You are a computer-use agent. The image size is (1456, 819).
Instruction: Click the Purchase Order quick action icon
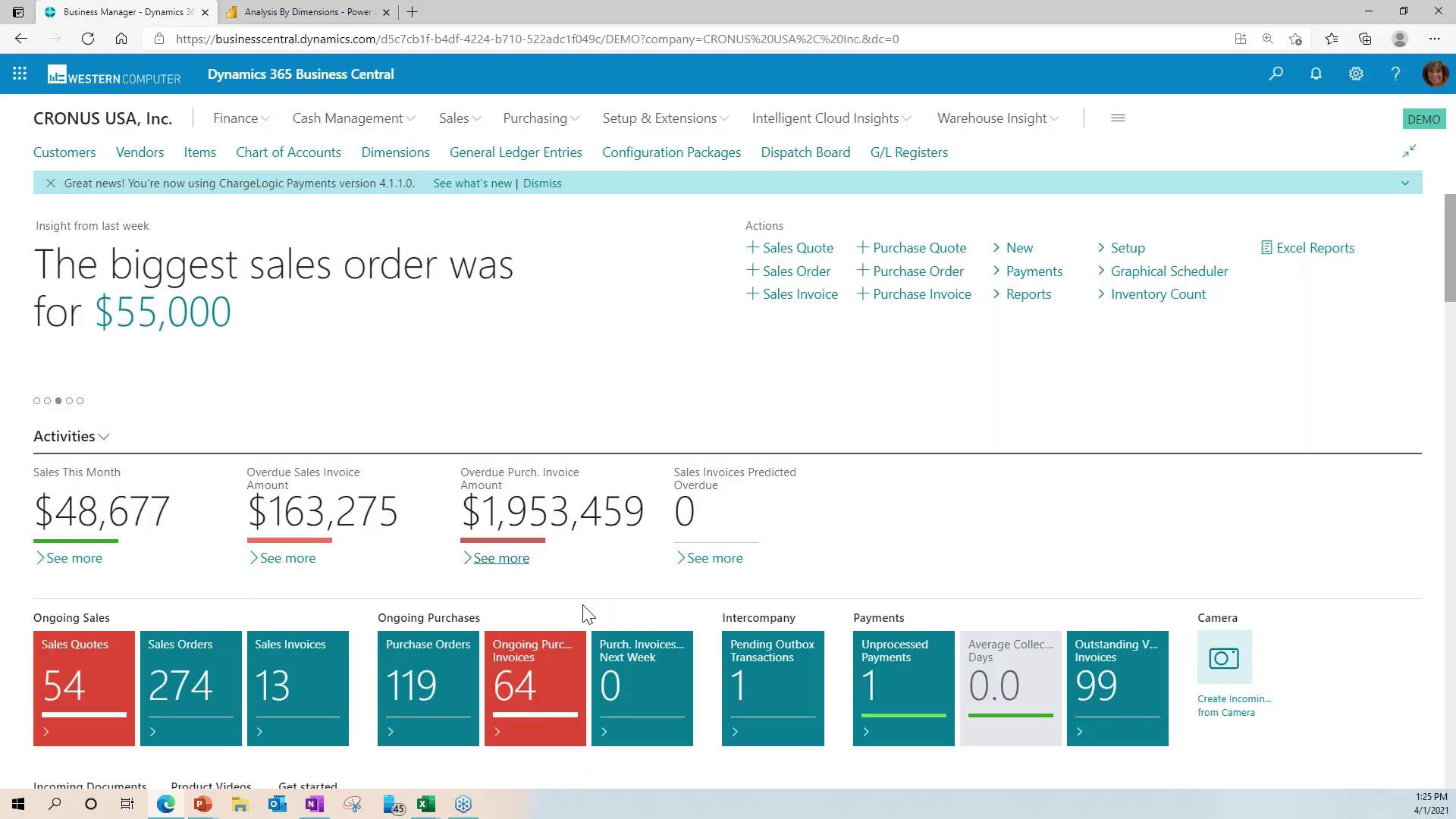click(x=862, y=270)
